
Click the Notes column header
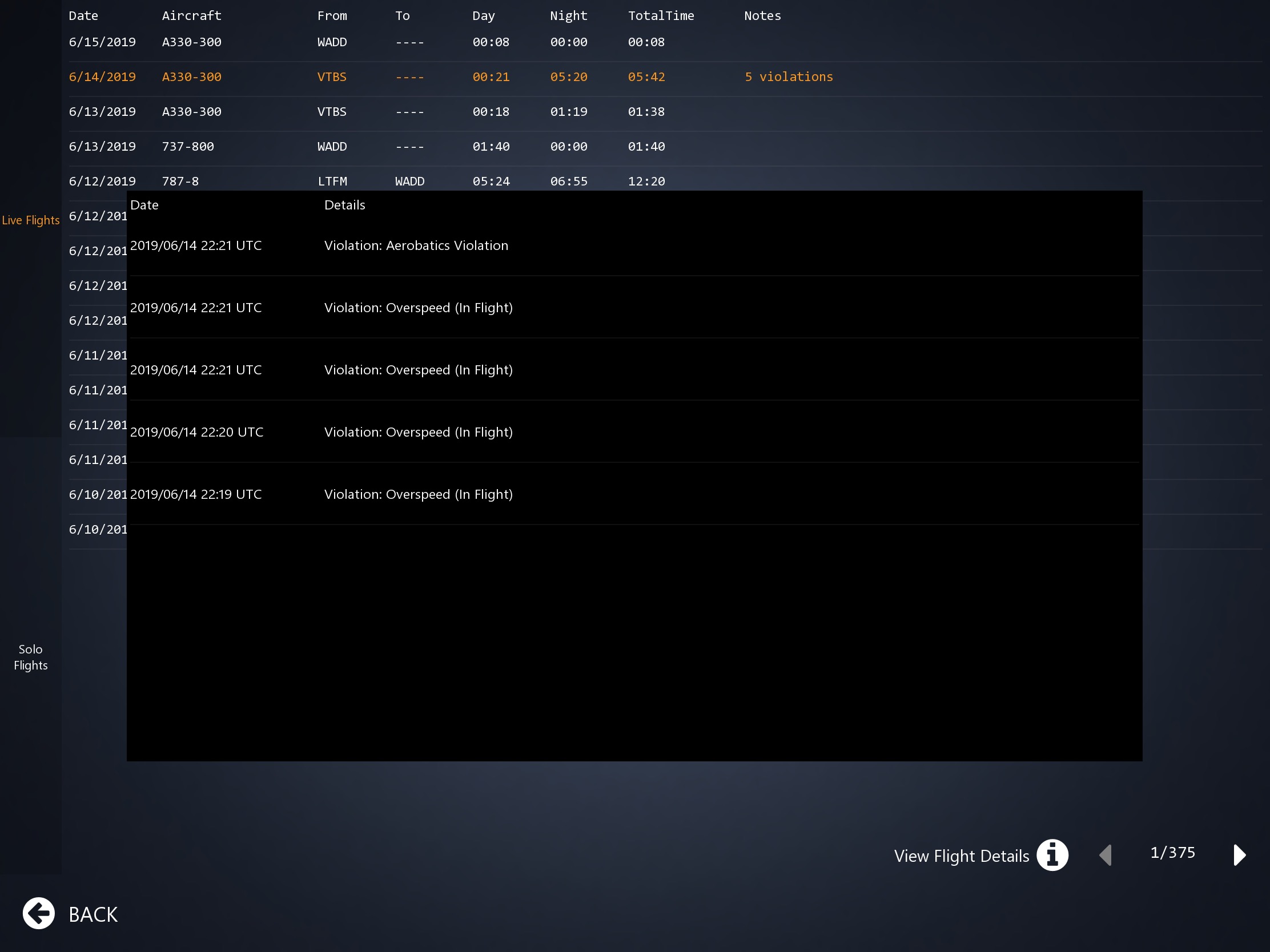pos(762,15)
